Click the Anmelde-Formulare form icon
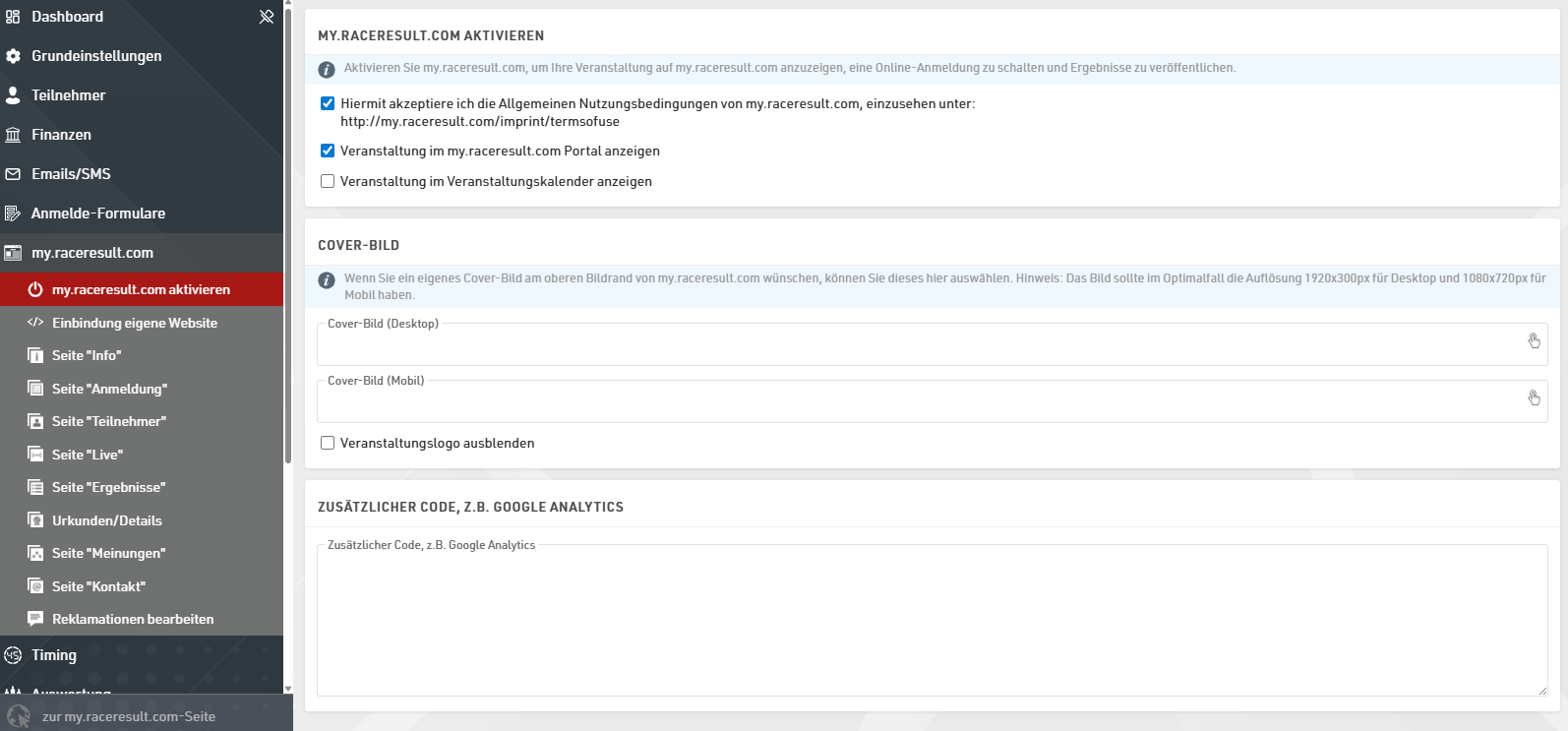Viewport: 1568px width, 731px height. point(13,213)
